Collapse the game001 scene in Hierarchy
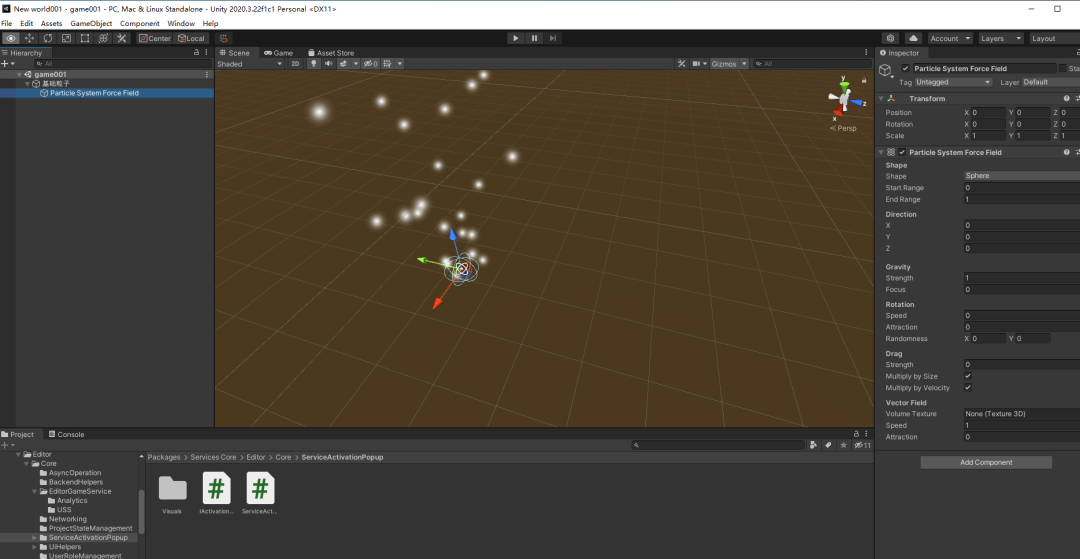Screen dimensions: 1080x559 [x=20, y=74]
